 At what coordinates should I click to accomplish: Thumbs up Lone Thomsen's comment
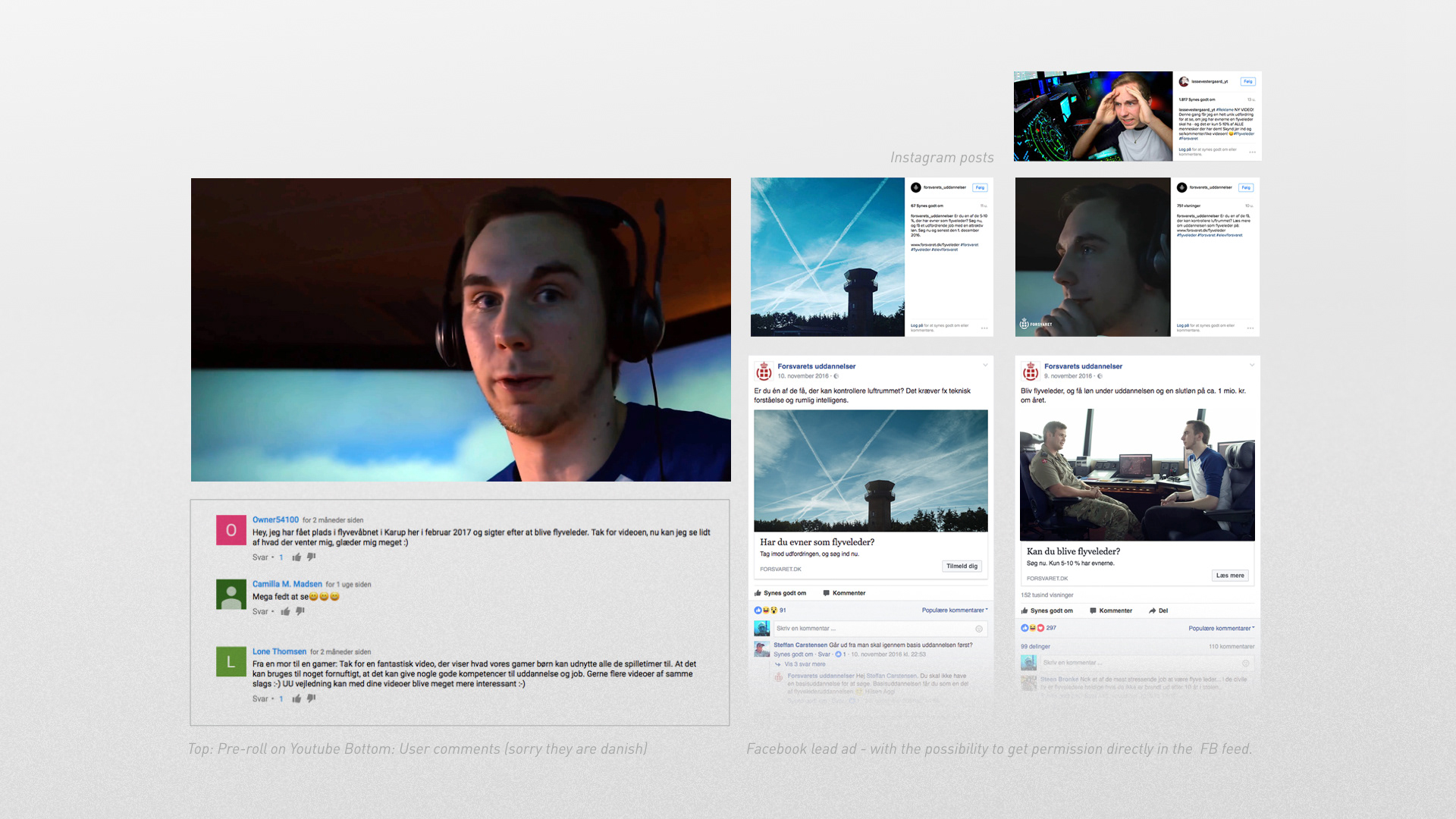[297, 699]
